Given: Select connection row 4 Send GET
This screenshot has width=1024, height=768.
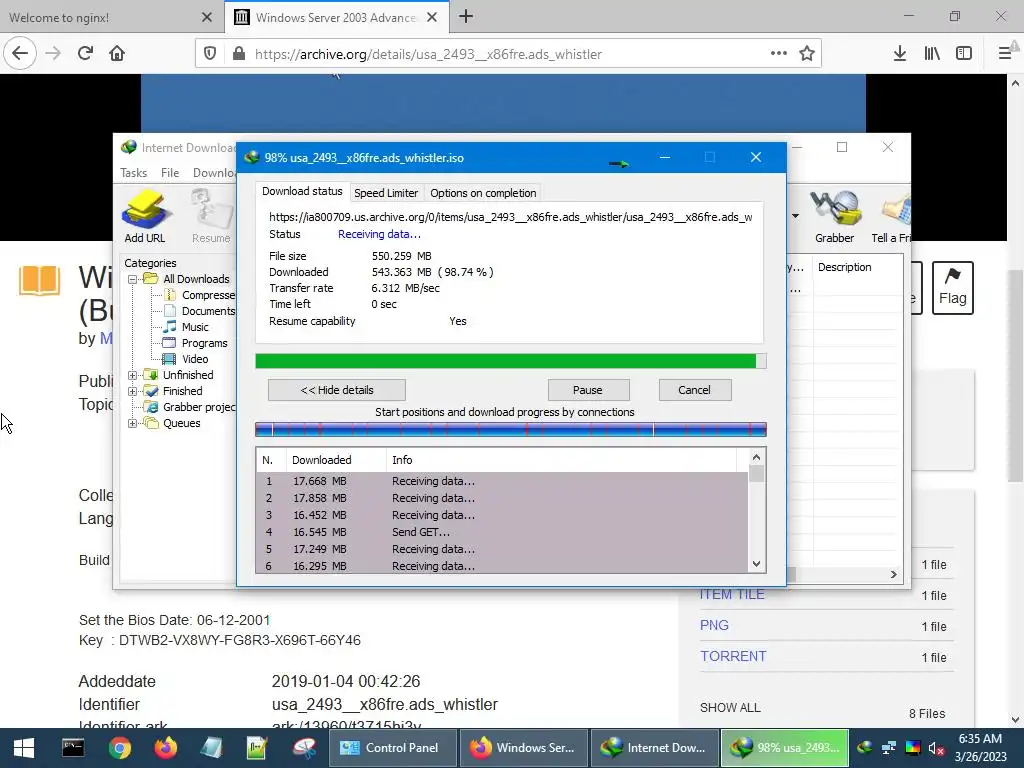Looking at the screenshot, I should [502, 532].
